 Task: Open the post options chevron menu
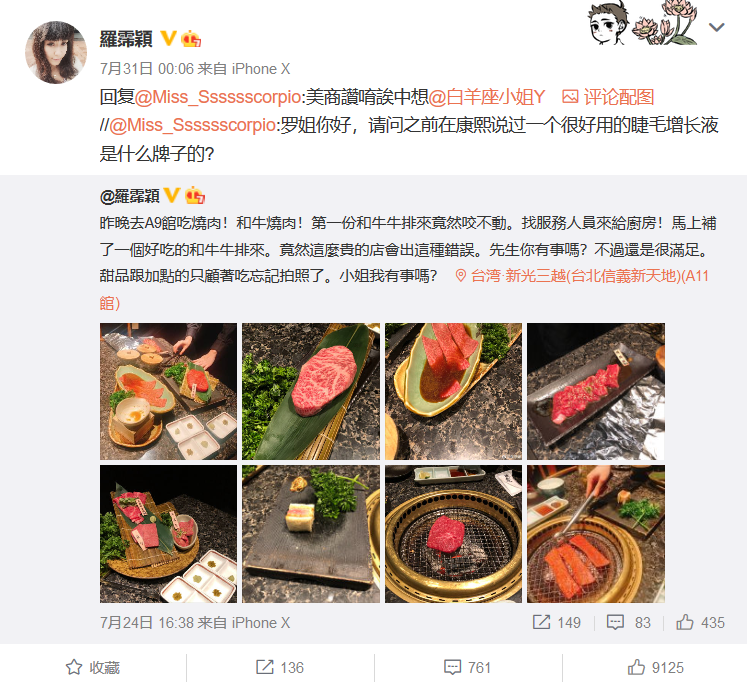pyautogui.click(x=717, y=27)
